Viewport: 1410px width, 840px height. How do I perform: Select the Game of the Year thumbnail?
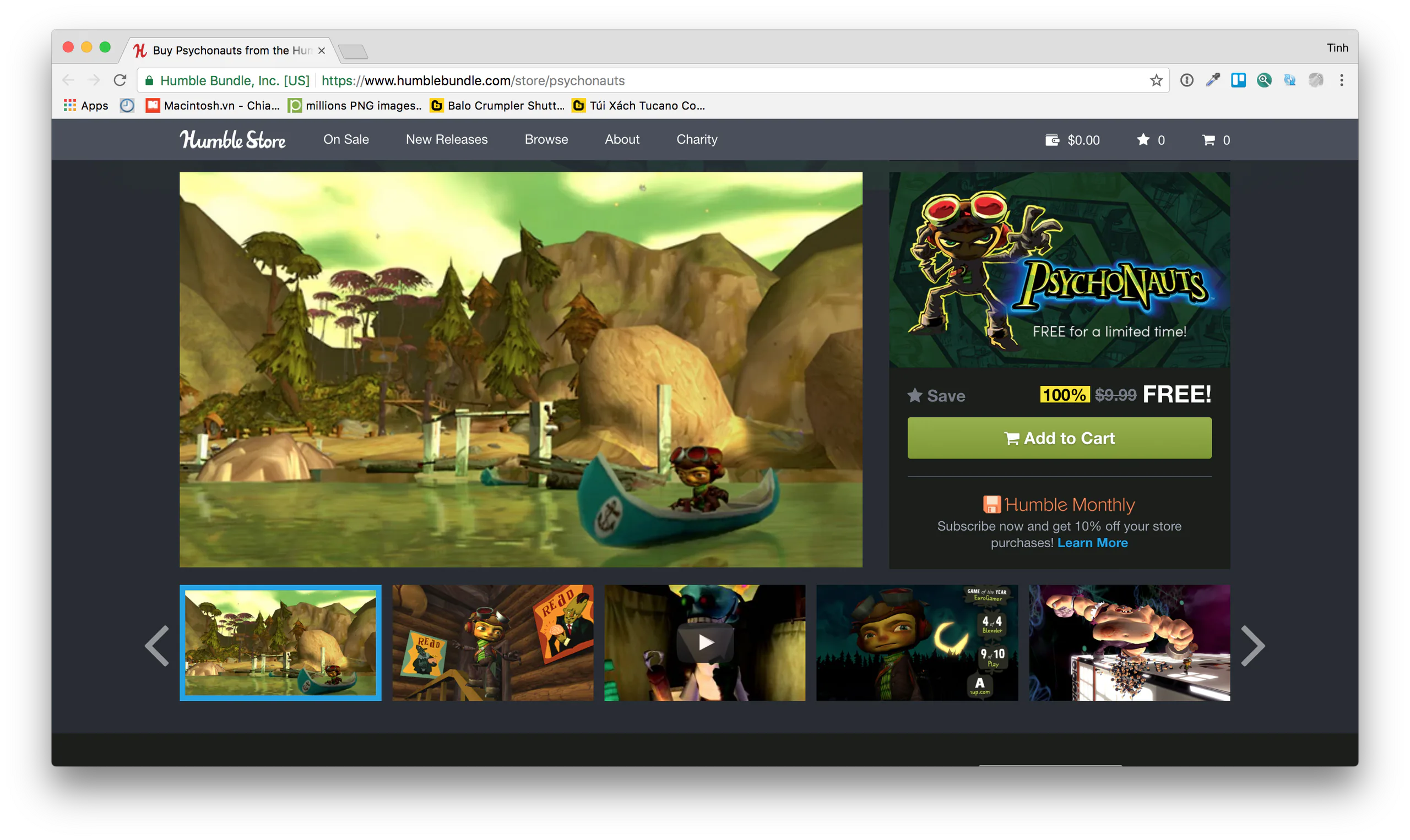[917, 642]
